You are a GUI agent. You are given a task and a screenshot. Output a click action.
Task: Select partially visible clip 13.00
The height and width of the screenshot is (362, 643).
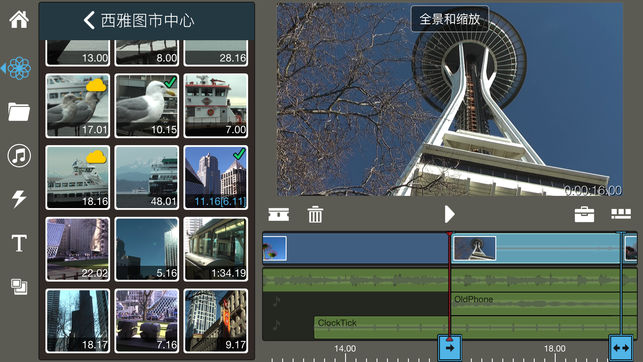click(x=78, y=53)
